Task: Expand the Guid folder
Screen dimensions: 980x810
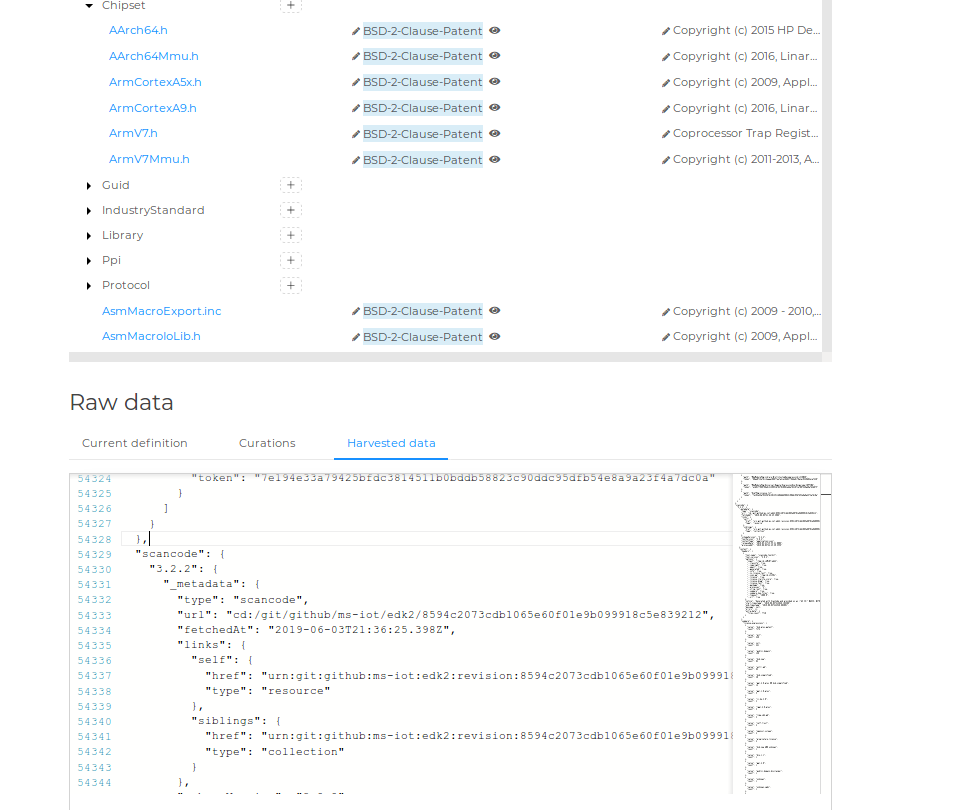Action: (x=89, y=184)
